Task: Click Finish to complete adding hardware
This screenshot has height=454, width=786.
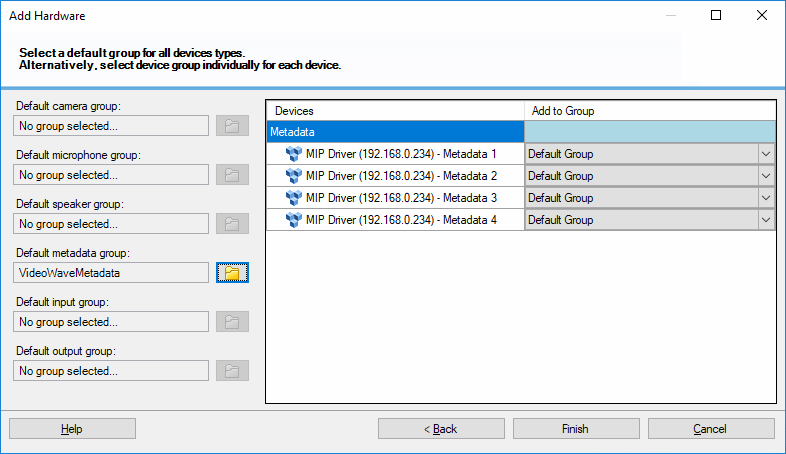Action: pos(576,429)
